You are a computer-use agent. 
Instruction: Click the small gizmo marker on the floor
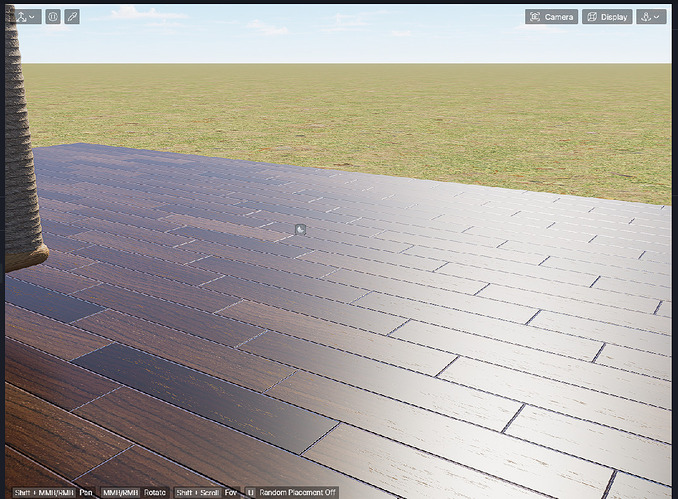coord(301,230)
